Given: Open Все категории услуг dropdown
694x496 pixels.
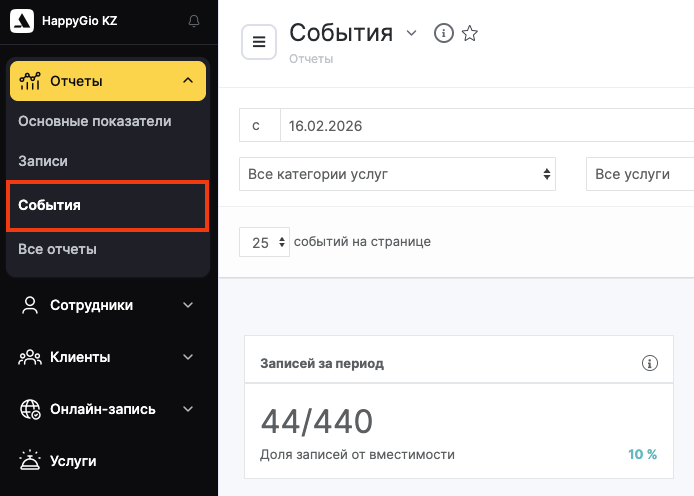Looking at the screenshot, I should coord(397,174).
